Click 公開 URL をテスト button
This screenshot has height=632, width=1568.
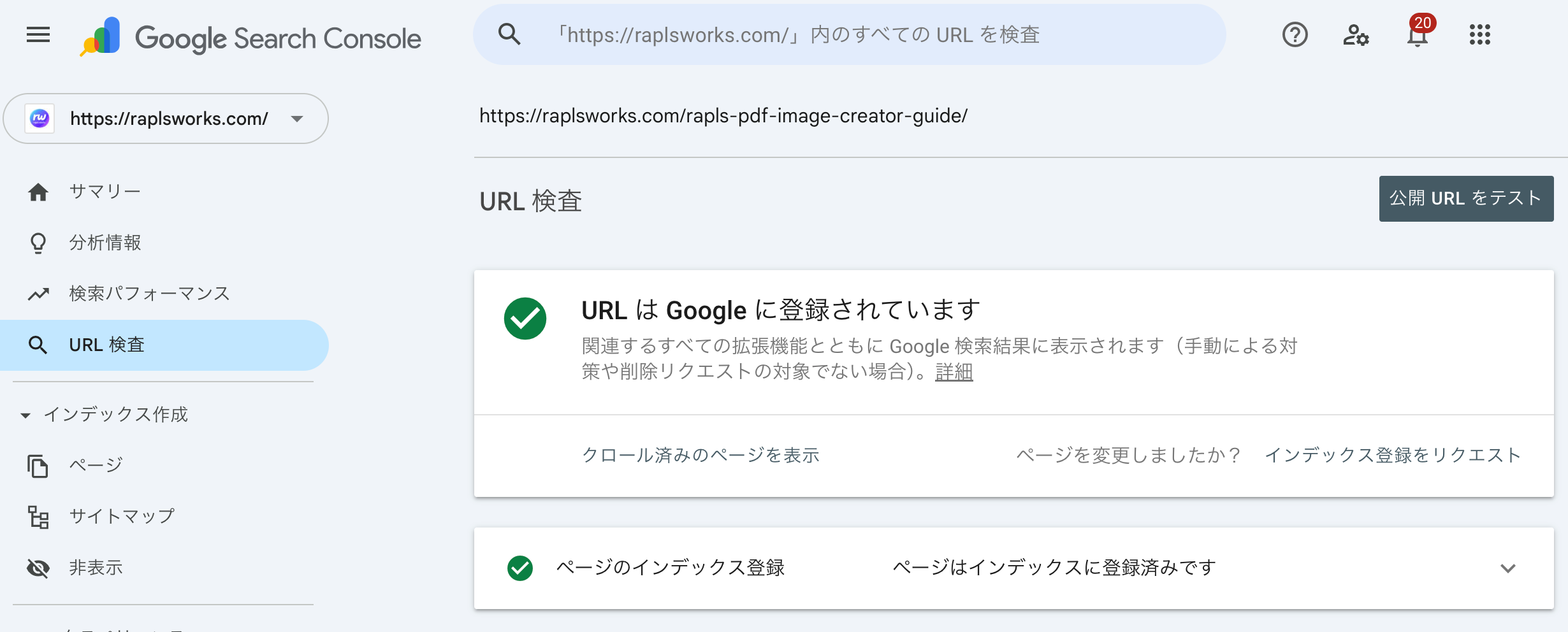(x=1466, y=199)
